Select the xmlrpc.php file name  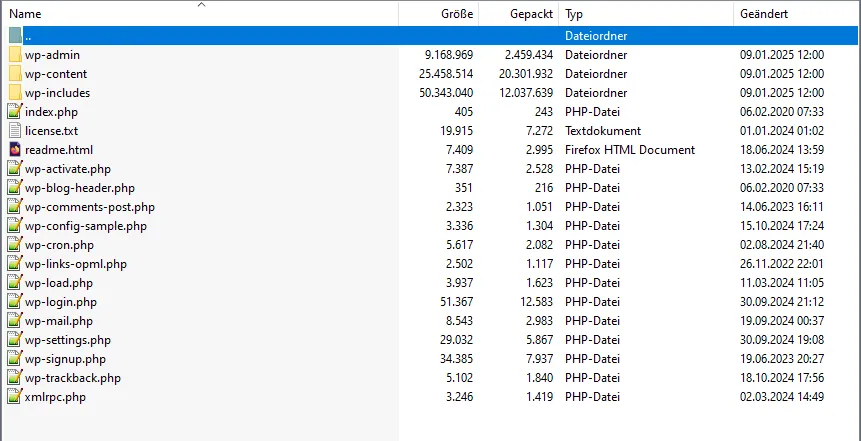(x=55, y=397)
